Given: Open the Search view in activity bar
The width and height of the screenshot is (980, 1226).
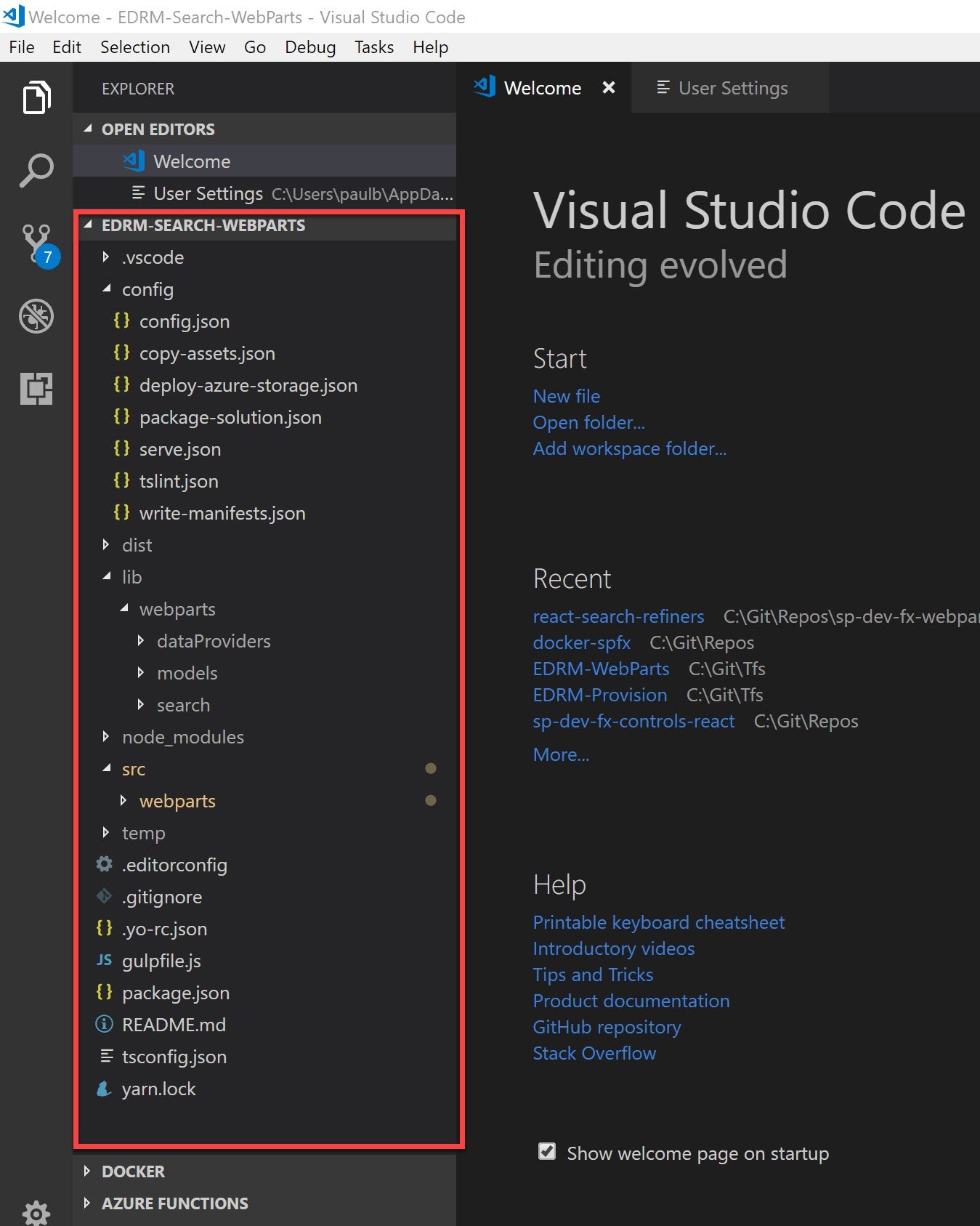Looking at the screenshot, I should [36, 171].
